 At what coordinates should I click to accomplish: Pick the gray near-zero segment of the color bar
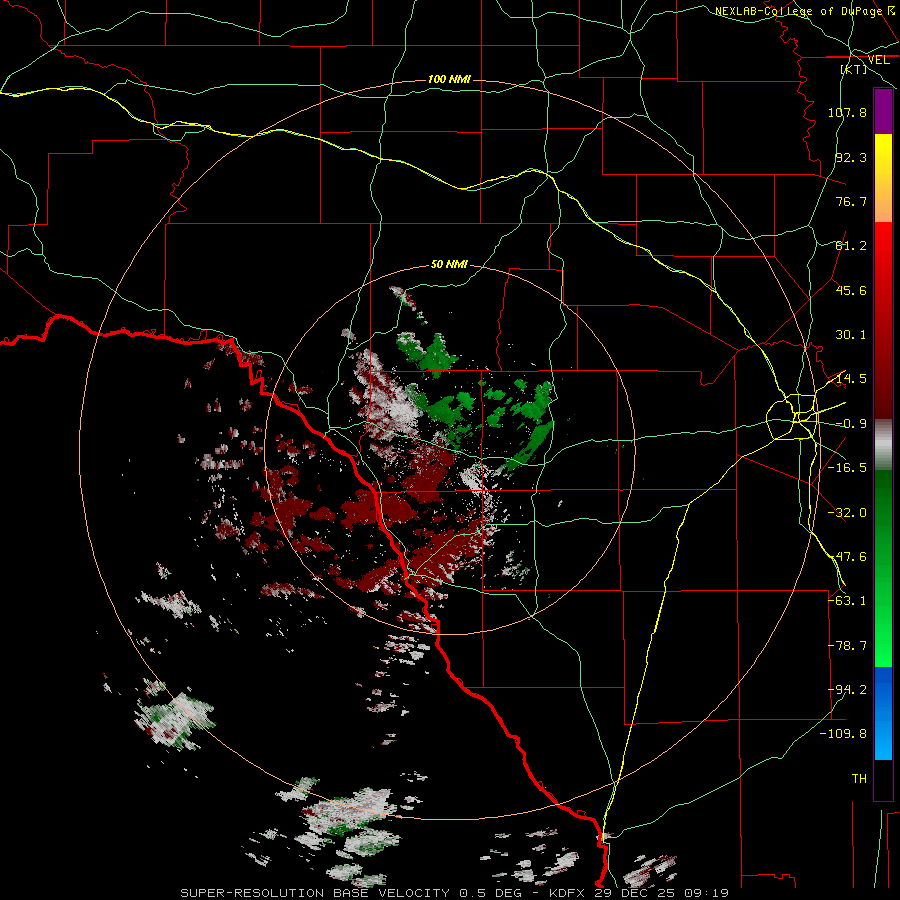(883, 445)
